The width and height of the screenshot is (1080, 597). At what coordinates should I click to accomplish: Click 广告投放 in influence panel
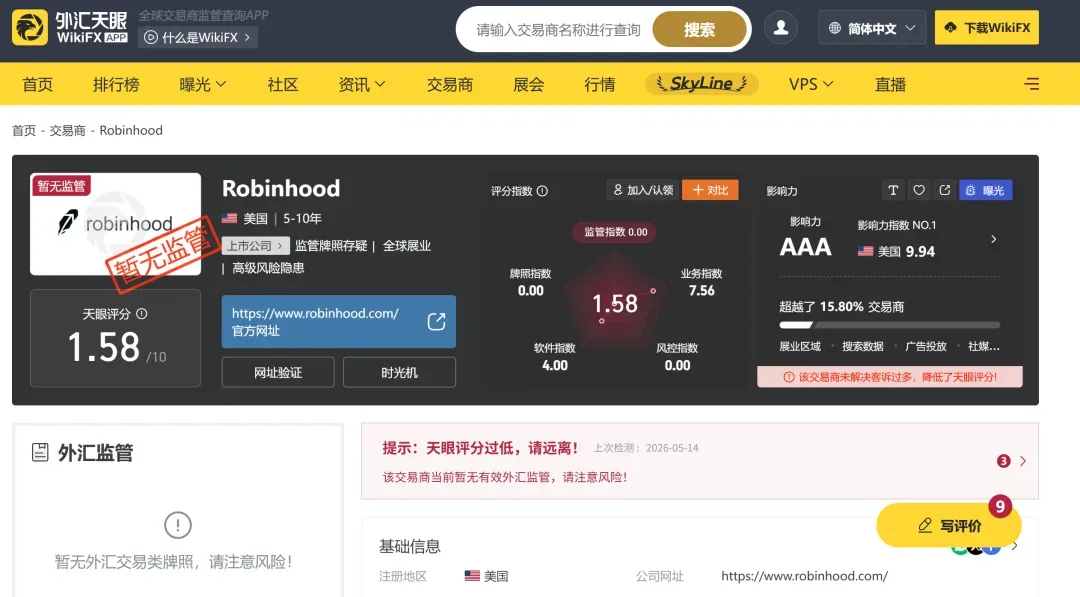[x=926, y=346]
